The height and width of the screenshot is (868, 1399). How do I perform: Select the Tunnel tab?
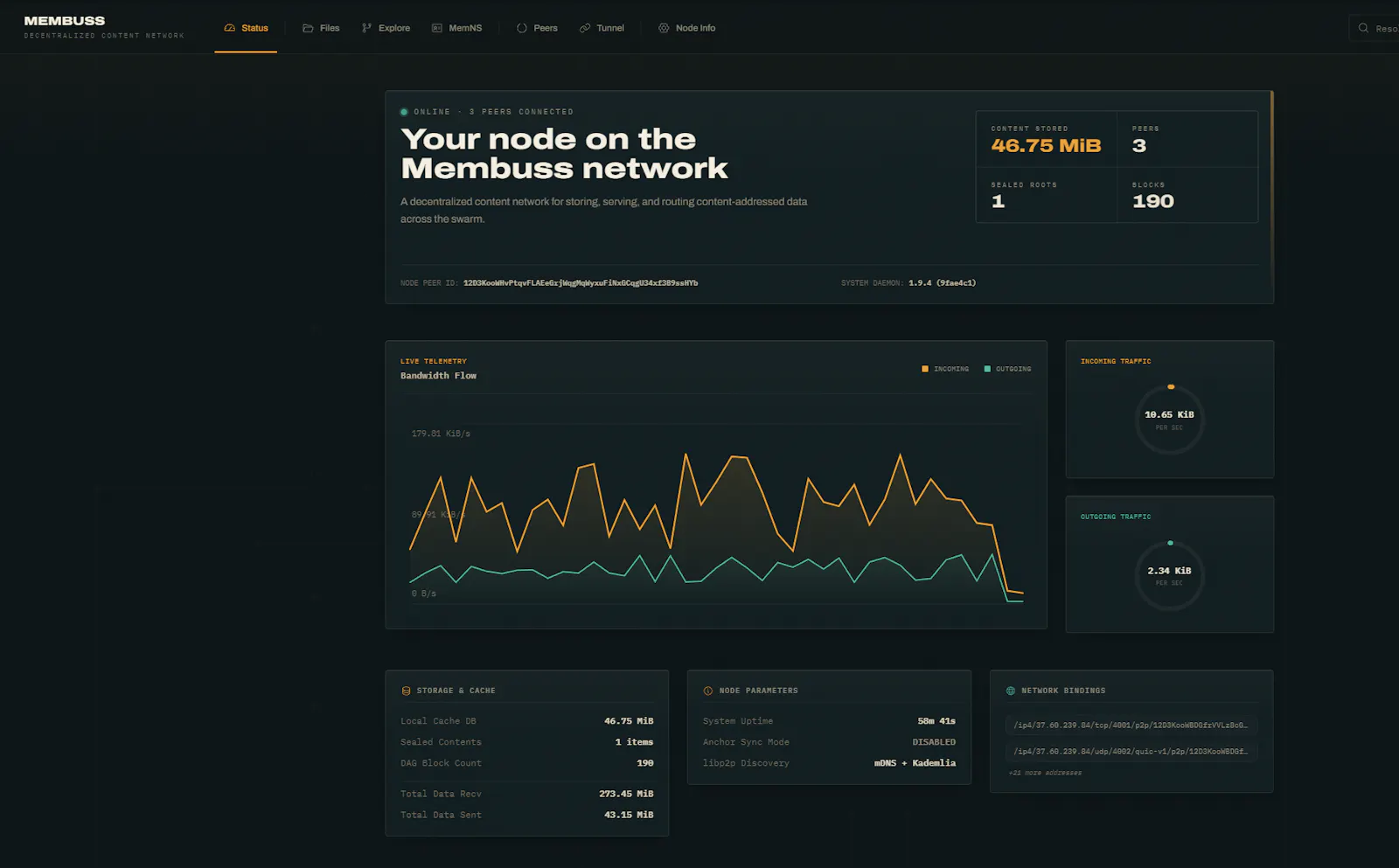coord(602,28)
